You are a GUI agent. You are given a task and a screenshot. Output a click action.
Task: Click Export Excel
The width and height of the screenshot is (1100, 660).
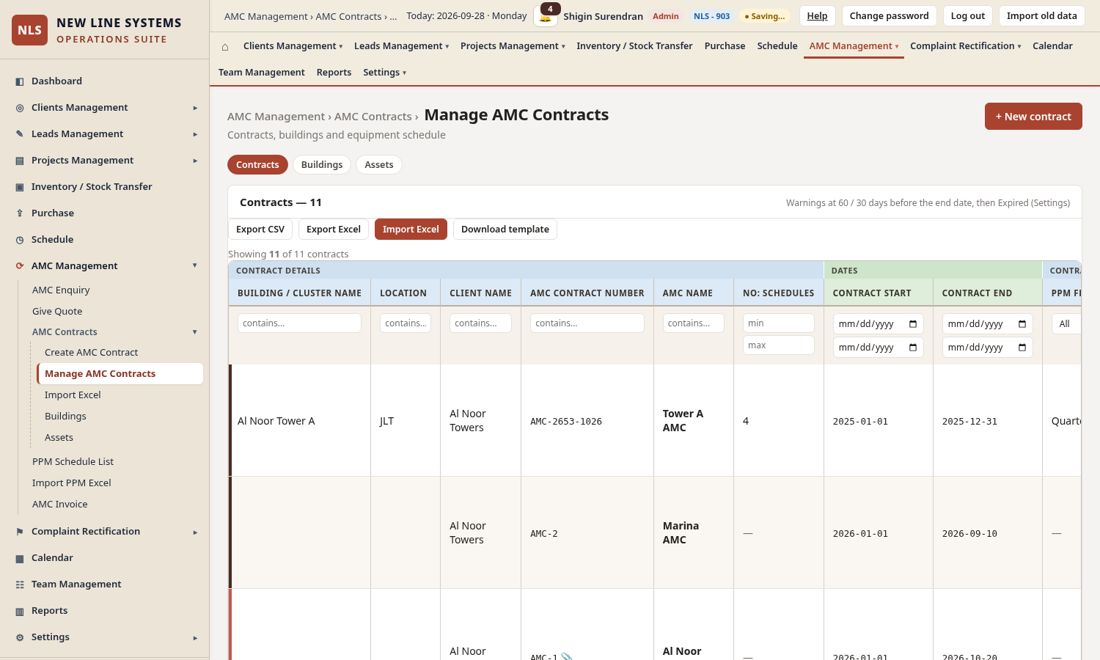pyautogui.click(x=333, y=229)
